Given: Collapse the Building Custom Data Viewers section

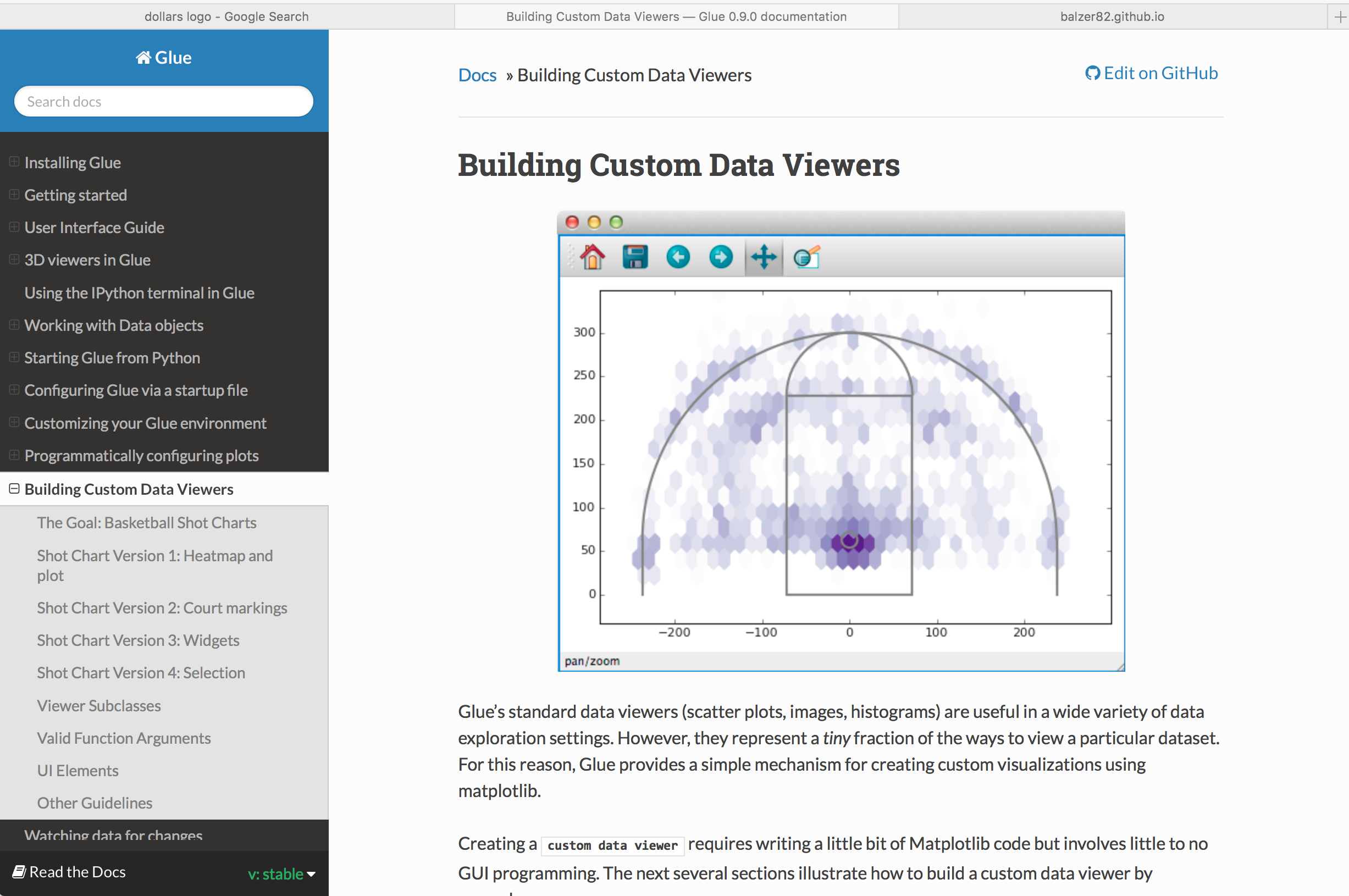Looking at the screenshot, I should tap(14, 489).
